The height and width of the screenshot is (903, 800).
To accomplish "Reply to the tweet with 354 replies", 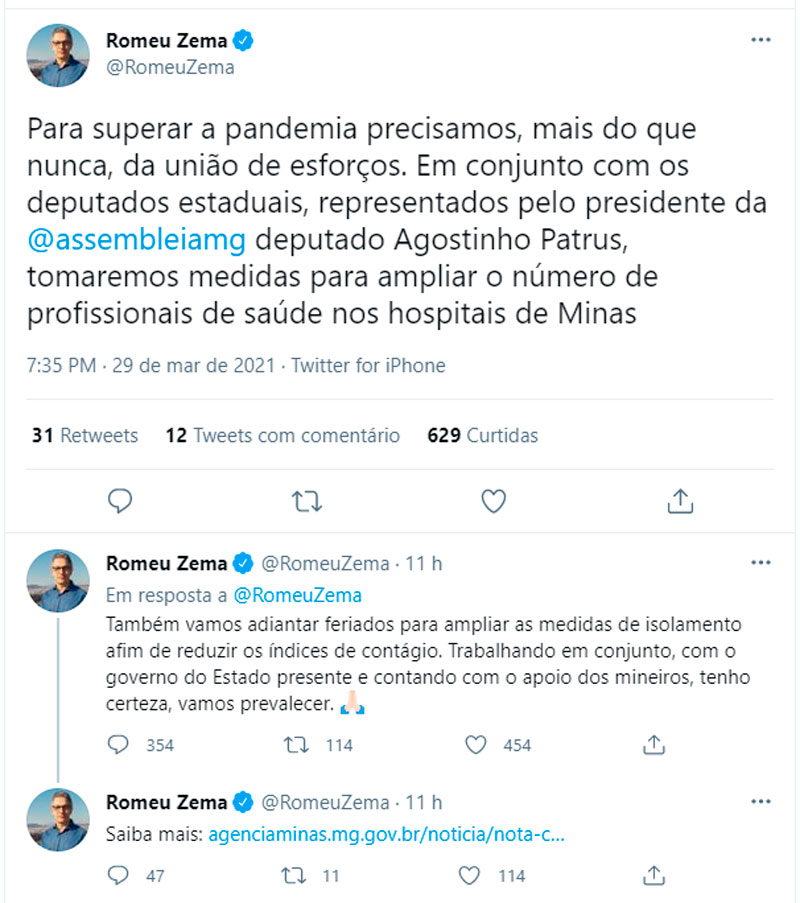I will [119, 745].
